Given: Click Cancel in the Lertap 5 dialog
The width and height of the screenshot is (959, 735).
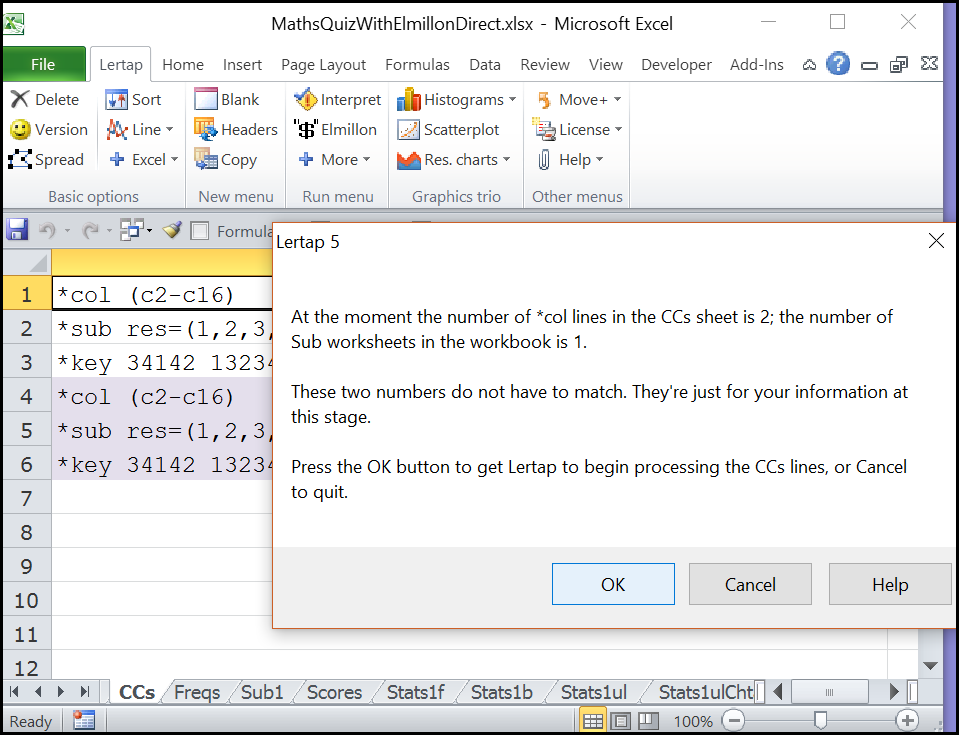Looking at the screenshot, I should pos(750,584).
